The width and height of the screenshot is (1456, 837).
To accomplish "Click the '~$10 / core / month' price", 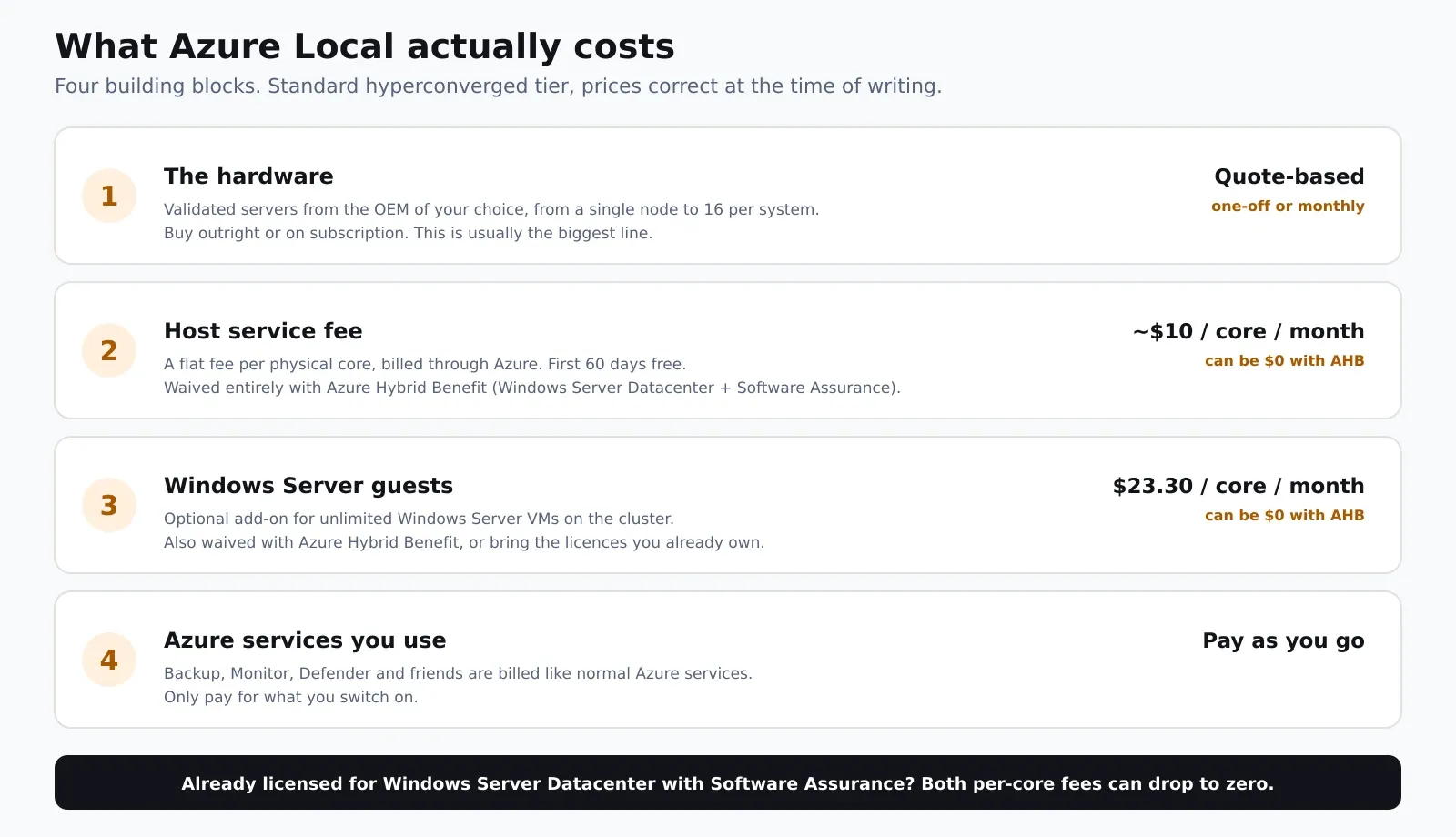I will [x=1249, y=331].
